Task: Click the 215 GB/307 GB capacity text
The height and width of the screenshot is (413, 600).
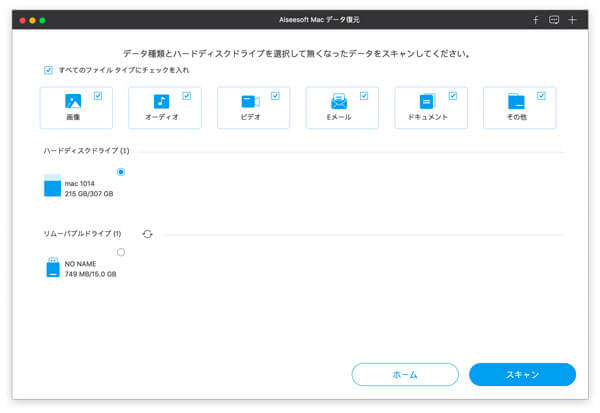Action: click(89, 194)
